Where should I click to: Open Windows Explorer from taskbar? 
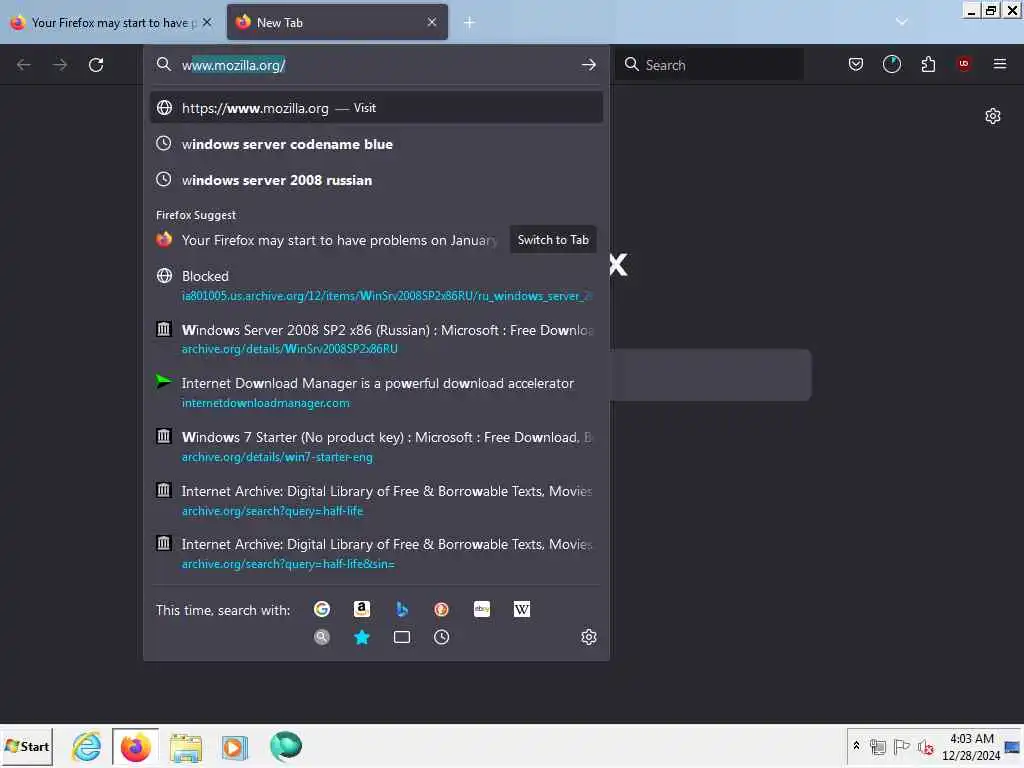pyautogui.click(x=185, y=746)
